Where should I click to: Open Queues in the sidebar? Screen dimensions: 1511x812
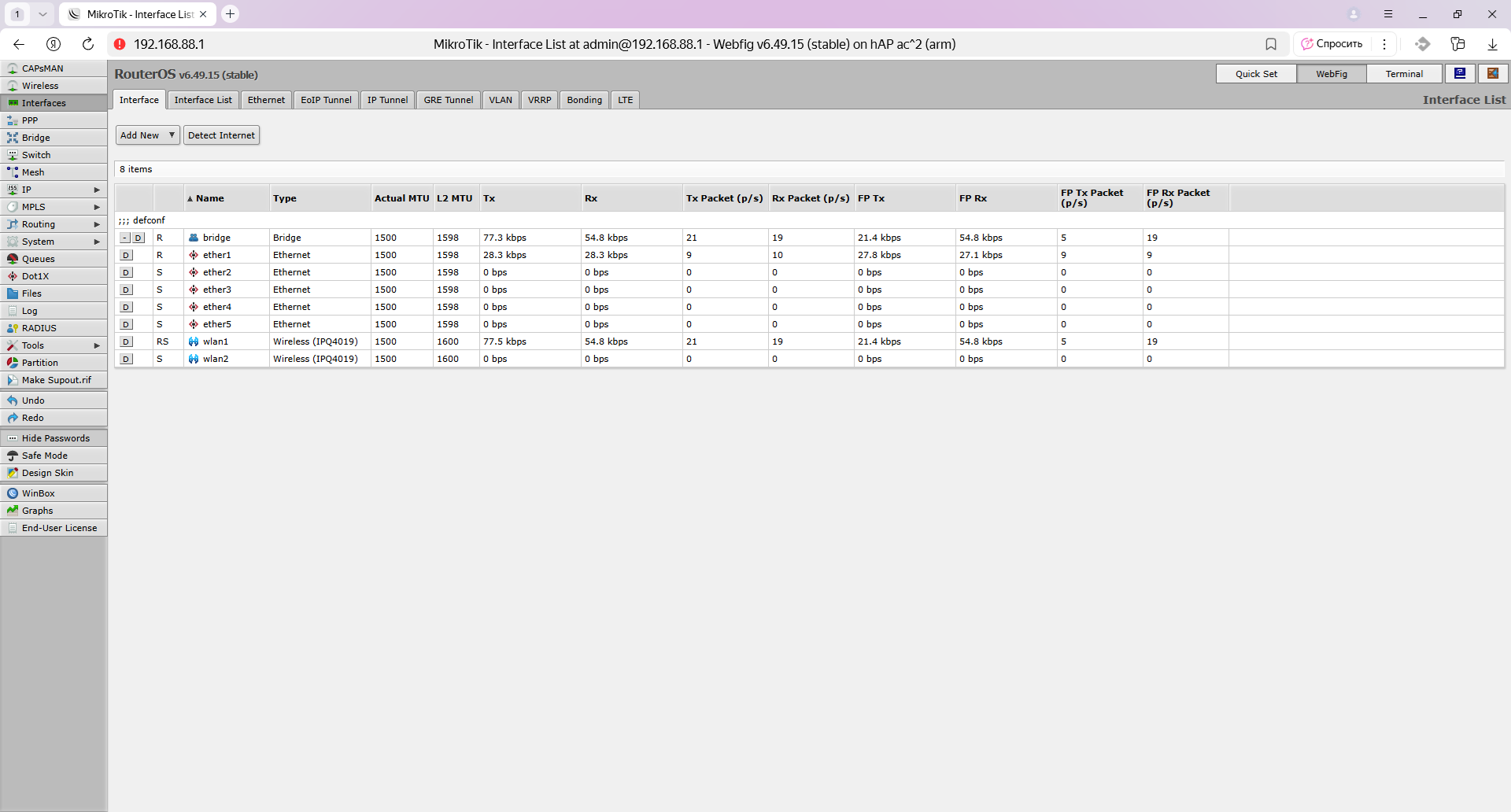click(54, 259)
